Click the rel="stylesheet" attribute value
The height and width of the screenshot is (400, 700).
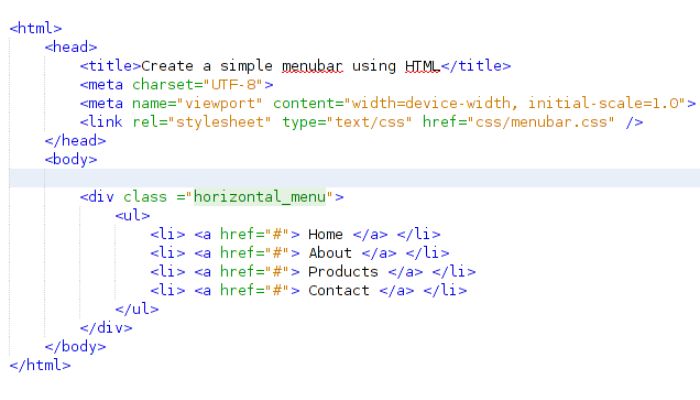219,122
